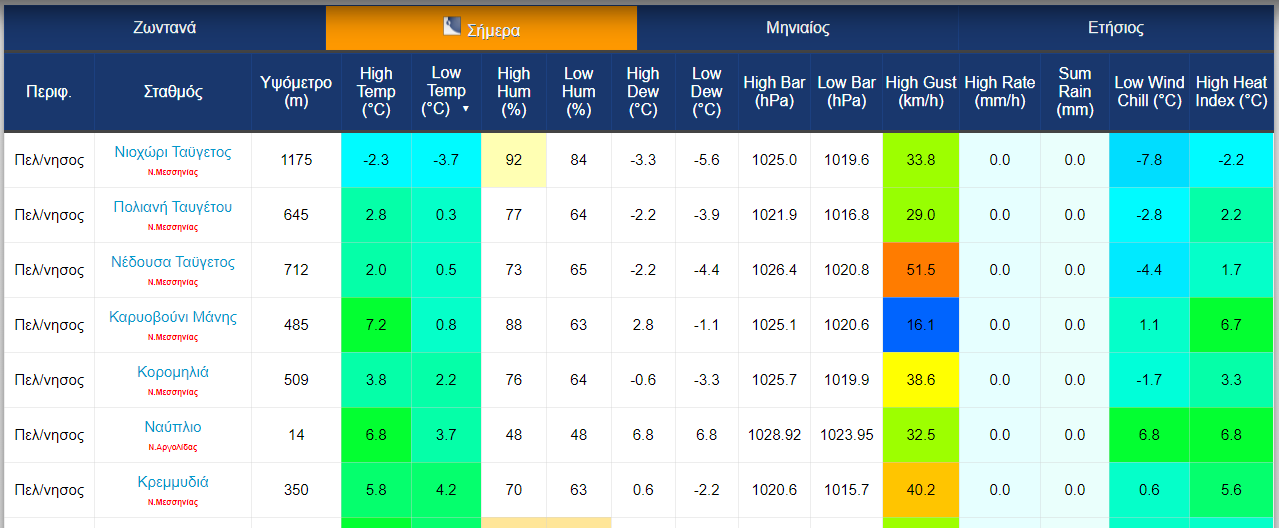Click High Bar value 1026.4
The height and width of the screenshot is (528, 1279).
[x=775, y=270]
